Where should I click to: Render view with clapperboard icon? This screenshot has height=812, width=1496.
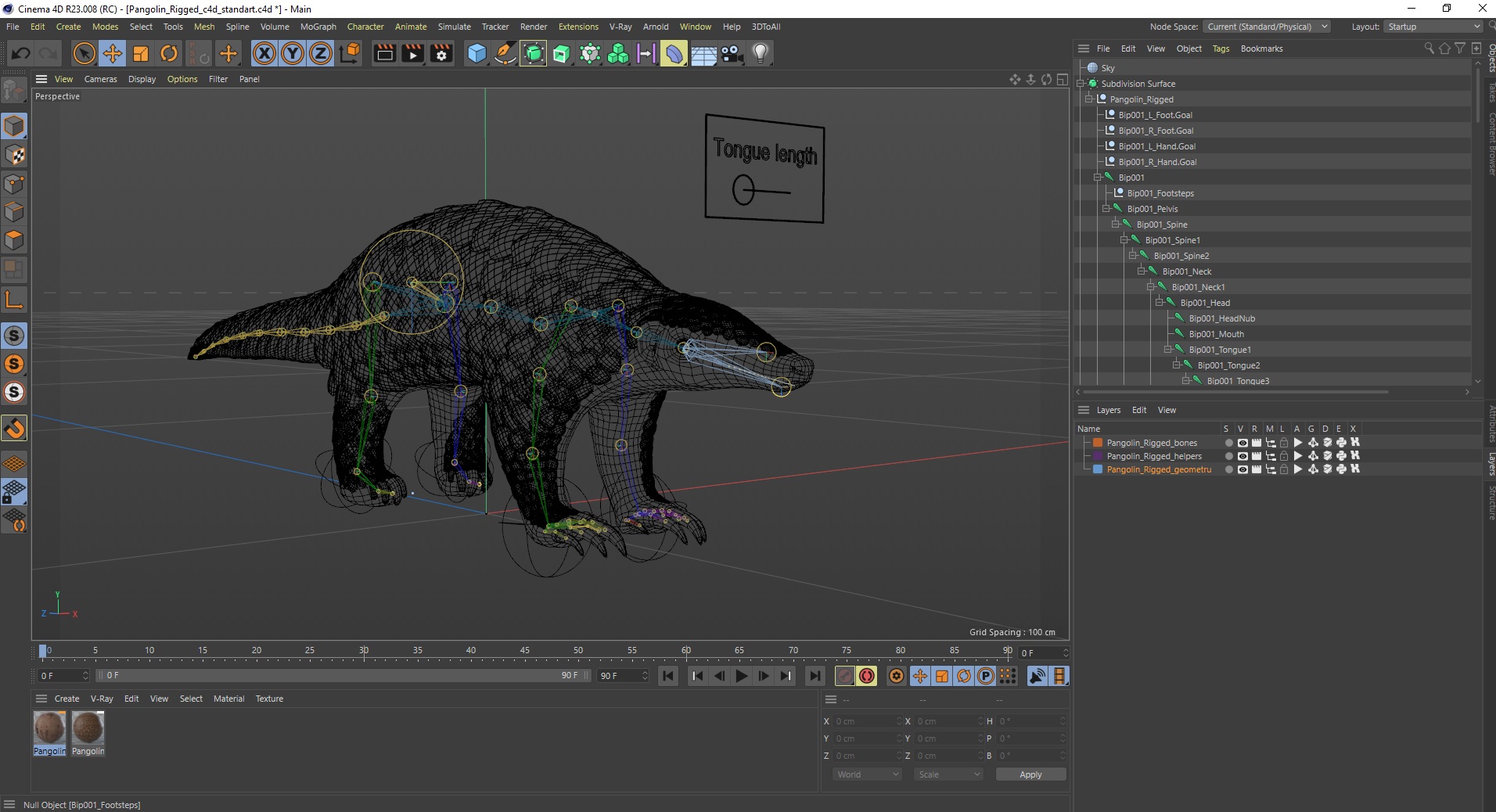tap(384, 53)
